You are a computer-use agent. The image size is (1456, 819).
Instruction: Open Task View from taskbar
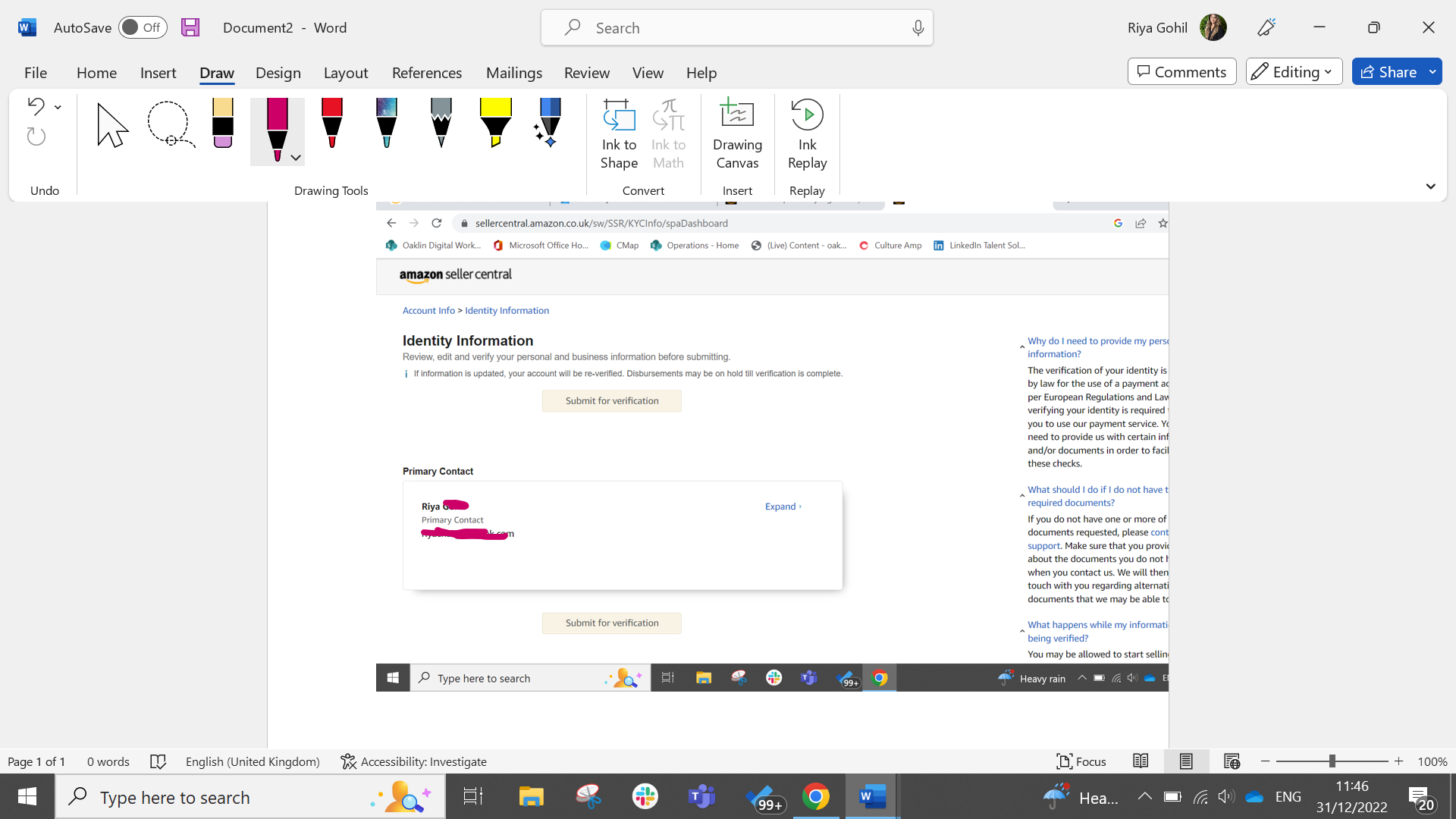(472, 797)
